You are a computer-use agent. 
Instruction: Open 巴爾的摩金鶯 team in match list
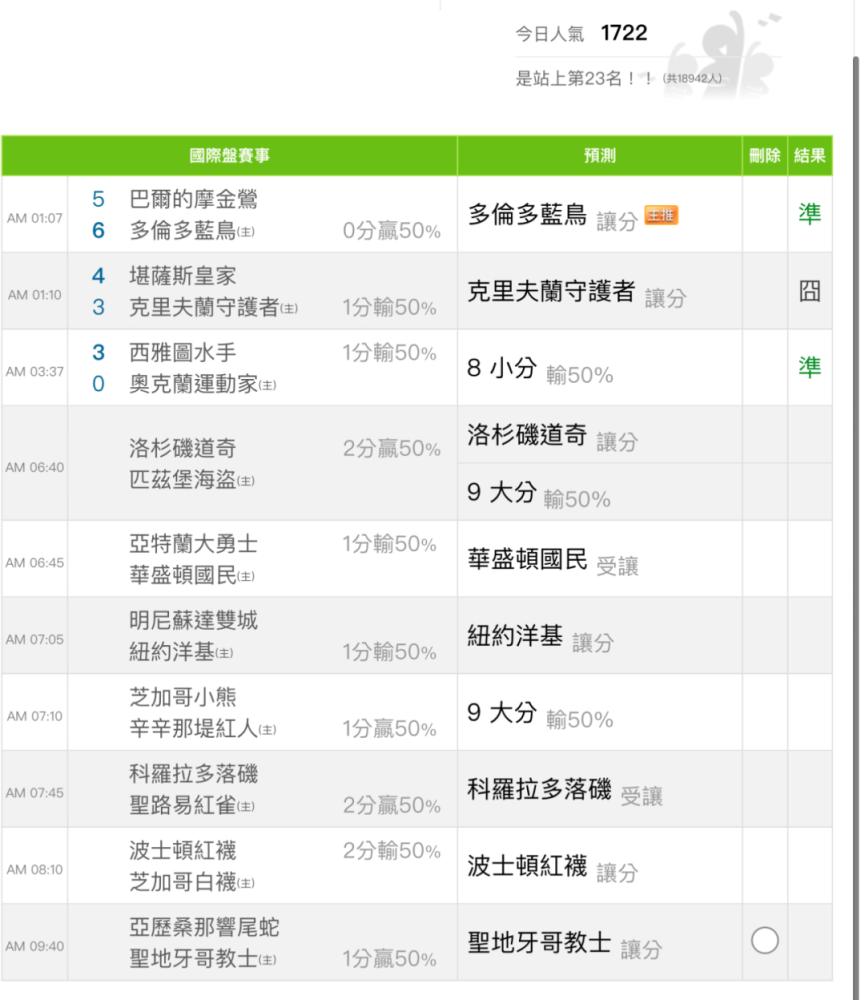193,199
